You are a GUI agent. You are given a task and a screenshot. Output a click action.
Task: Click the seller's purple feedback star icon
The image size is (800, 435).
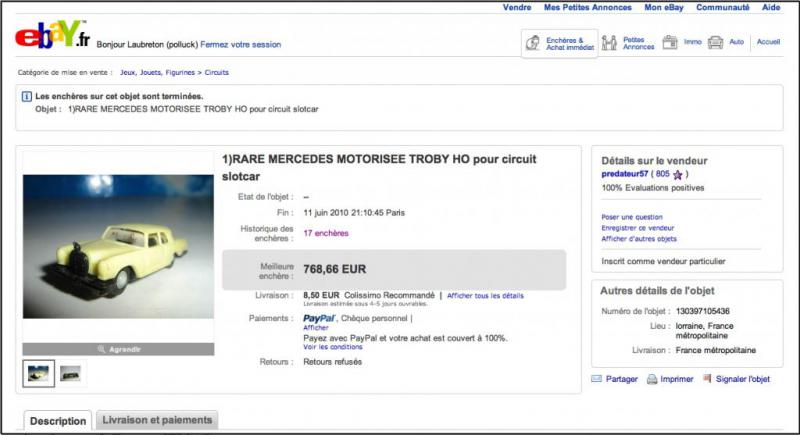(678, 175)
